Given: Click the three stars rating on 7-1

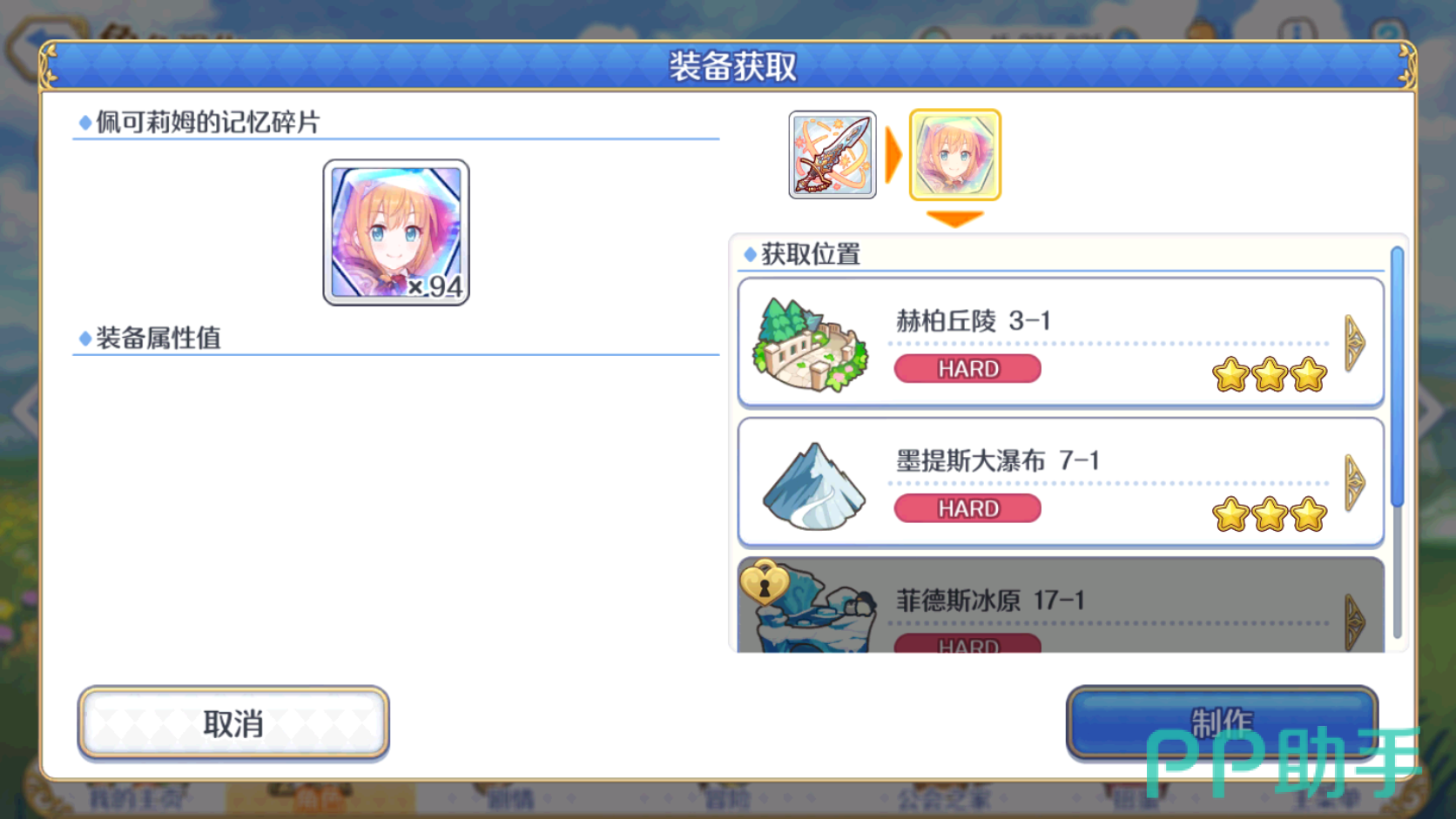Looking at the screenshot, I should [1270, 514].
